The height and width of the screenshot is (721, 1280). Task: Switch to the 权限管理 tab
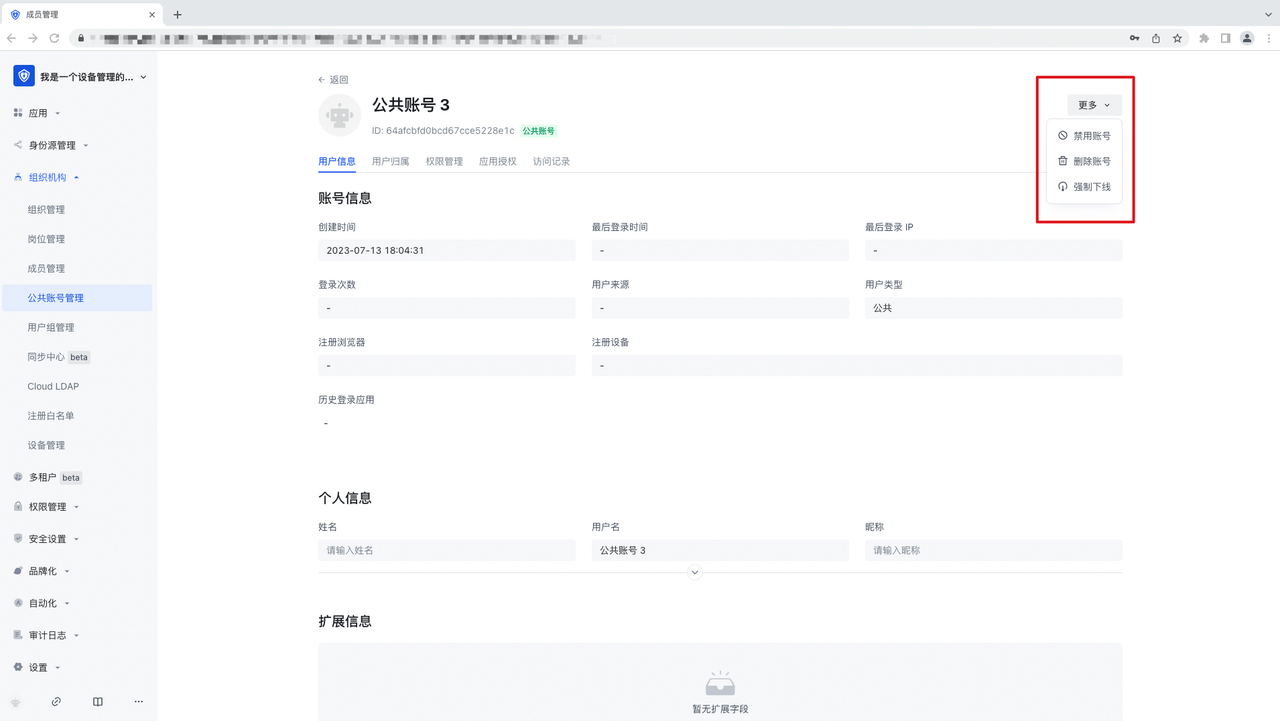[x=444, y=161]
